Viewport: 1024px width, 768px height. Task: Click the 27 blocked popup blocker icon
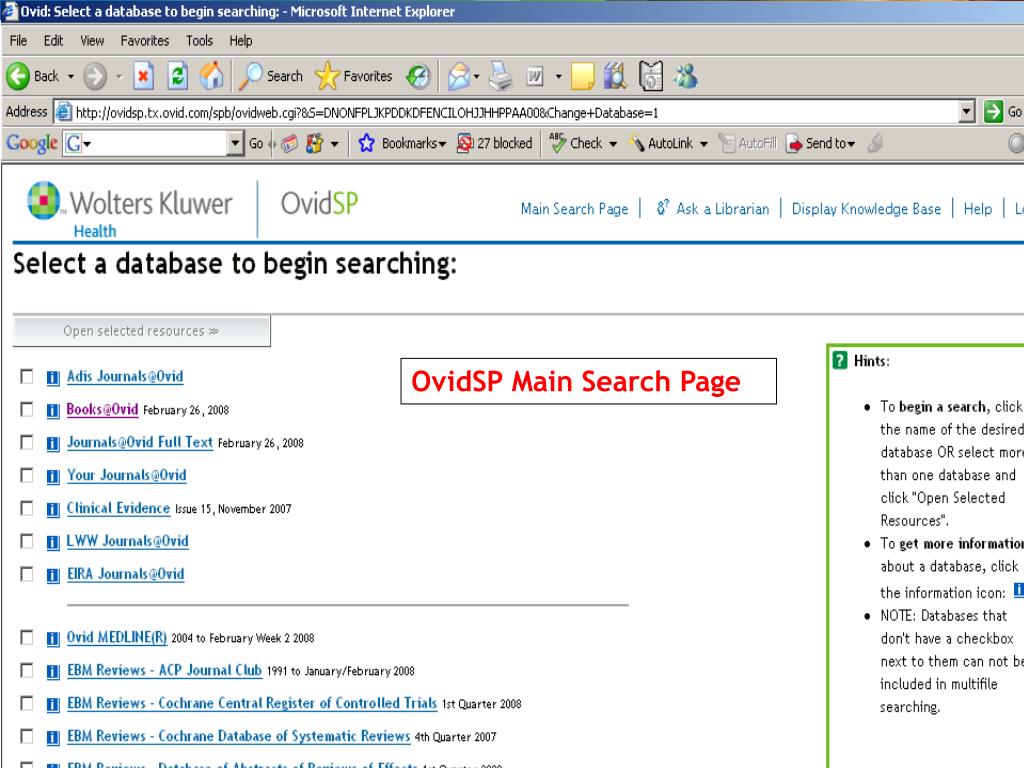[464, 143]
